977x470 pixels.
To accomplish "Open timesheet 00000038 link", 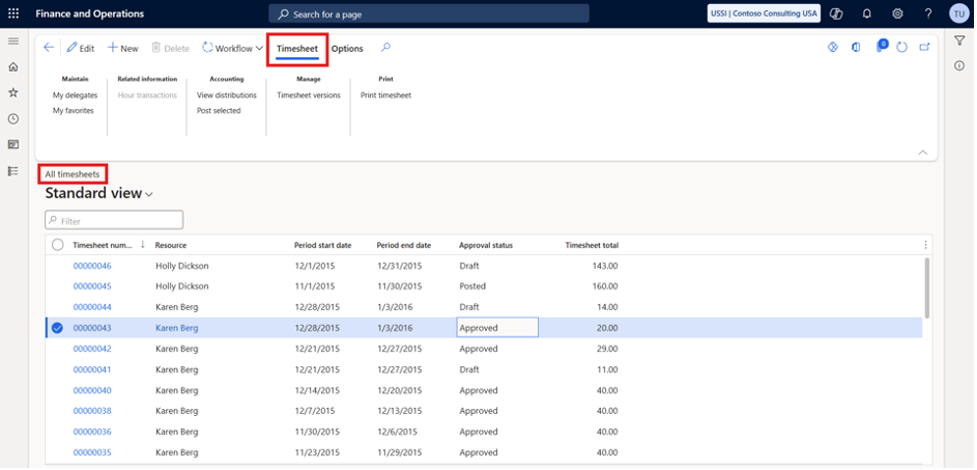I will click(x=92, y=411).
